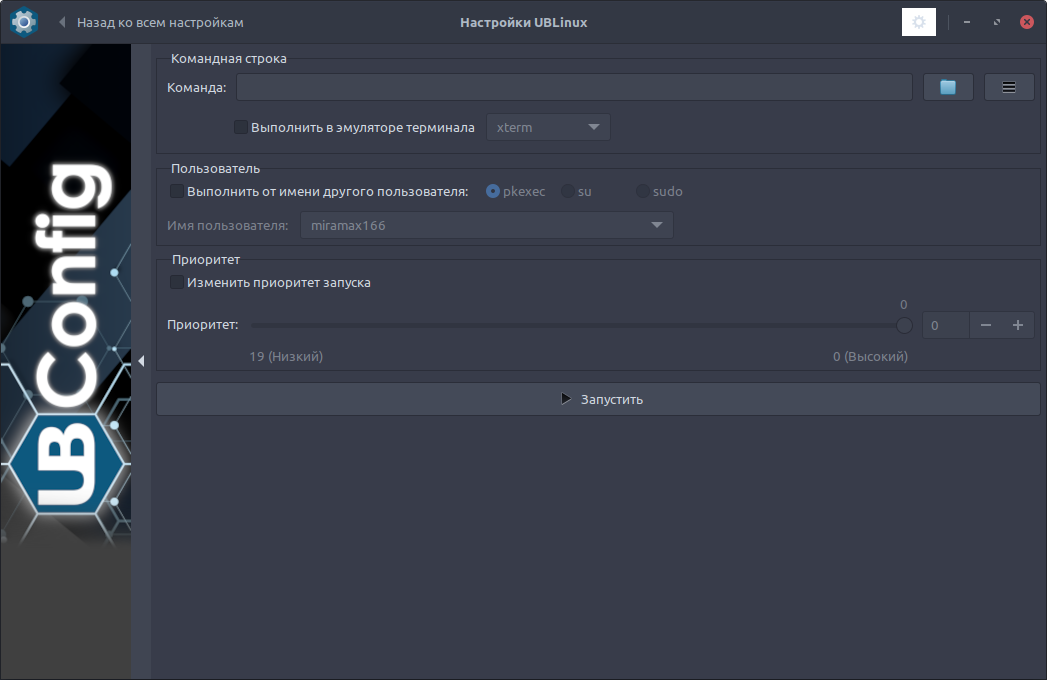Click the priority slider handle
Viewport: 1047px width, 680px height.
pos(904,325)
